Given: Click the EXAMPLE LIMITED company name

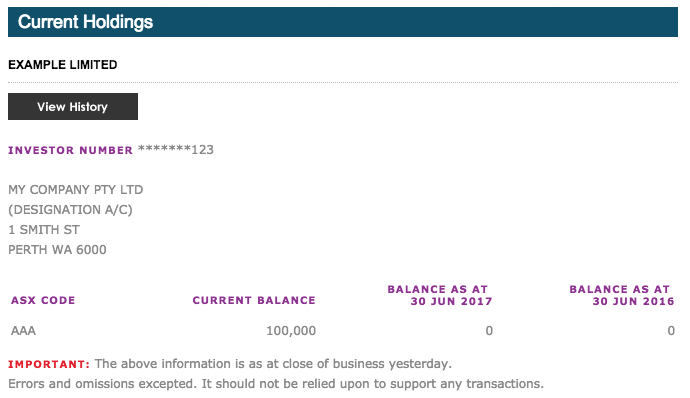Looking at the screenshot, I should coord(62,65).
